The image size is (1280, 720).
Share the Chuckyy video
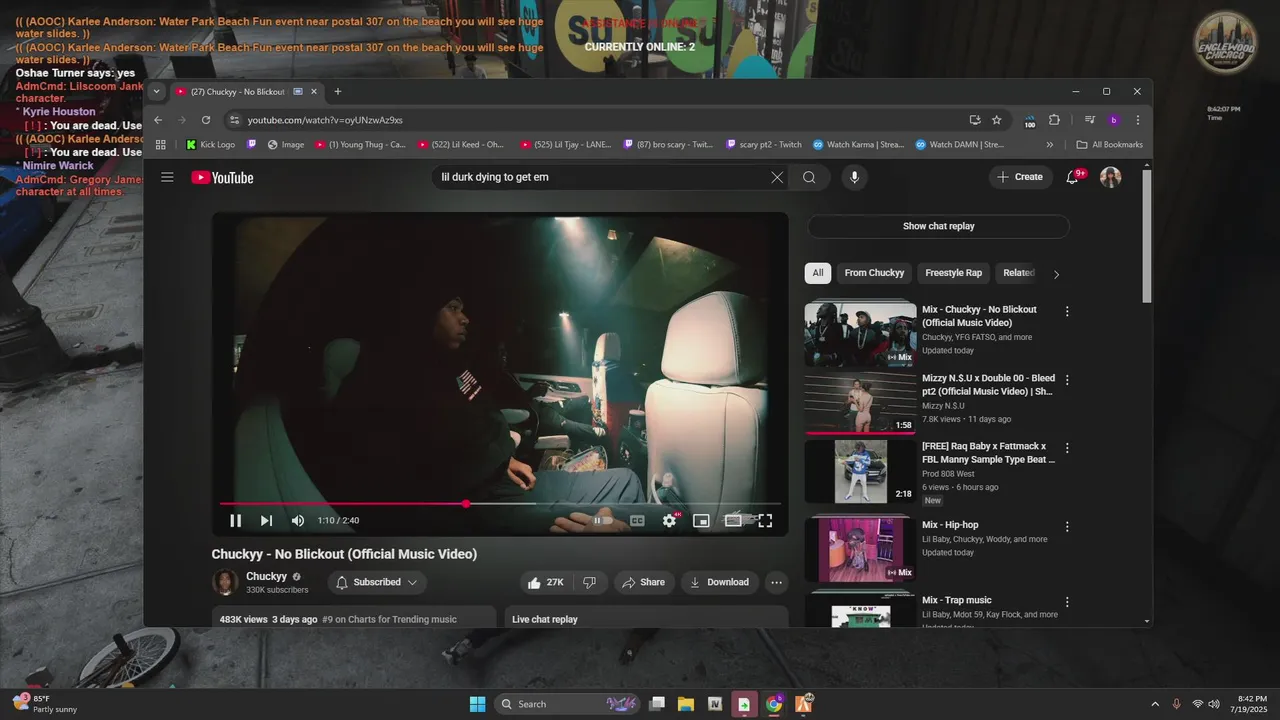coord(642,582)
